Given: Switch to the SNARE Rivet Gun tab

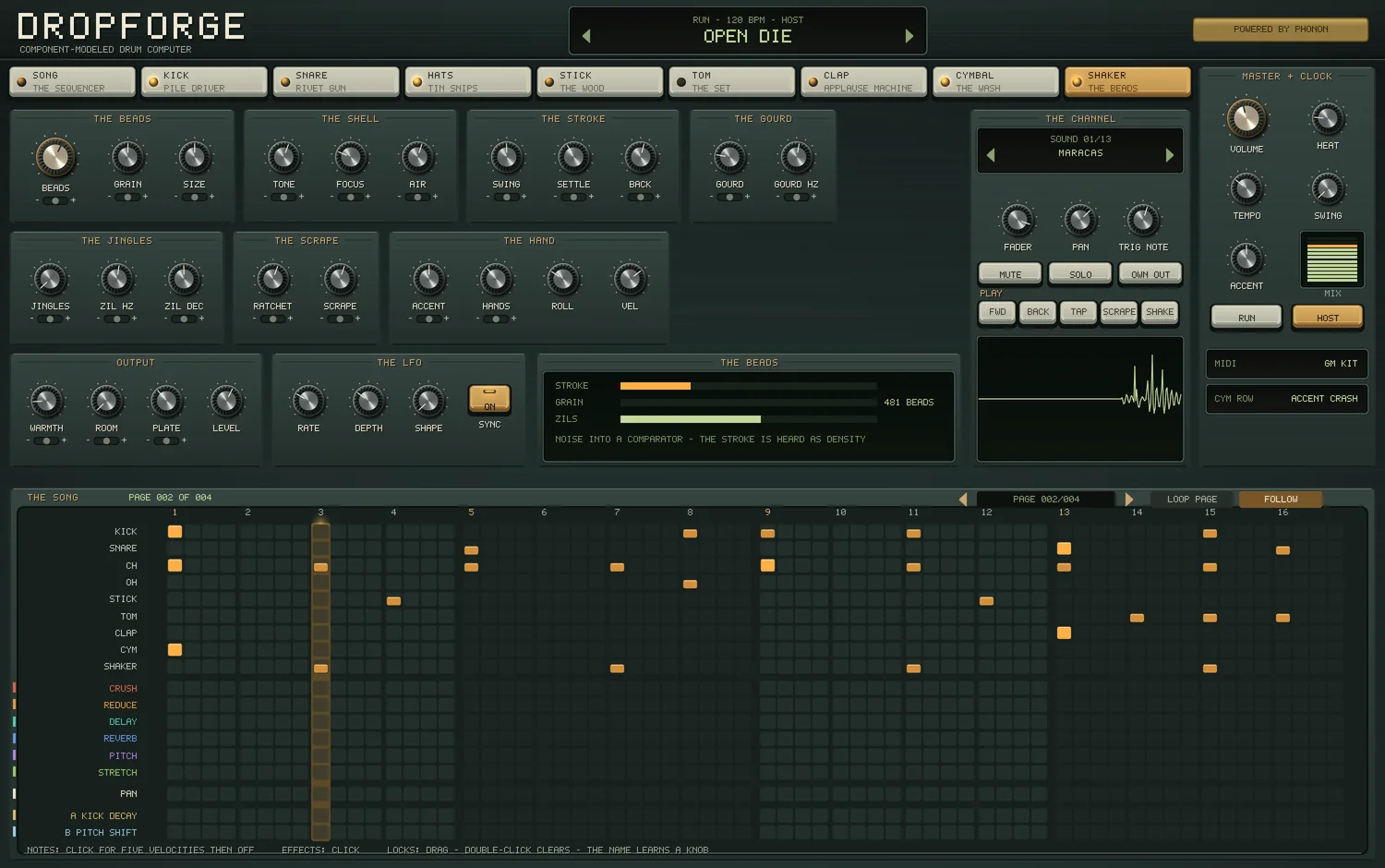Looking at the screenshot, I should (337, 81).
